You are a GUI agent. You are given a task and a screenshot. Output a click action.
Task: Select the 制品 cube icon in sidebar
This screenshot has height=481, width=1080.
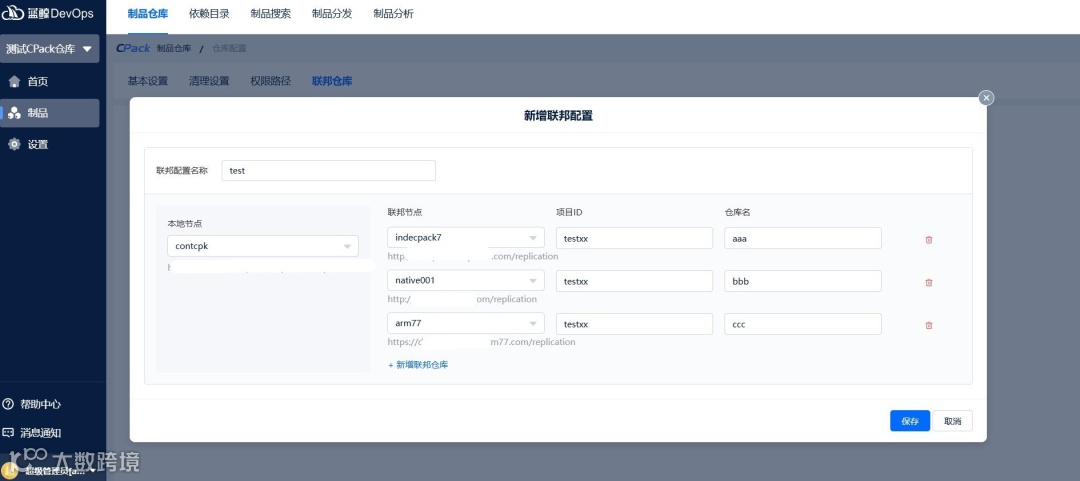[x=14, y=114]
